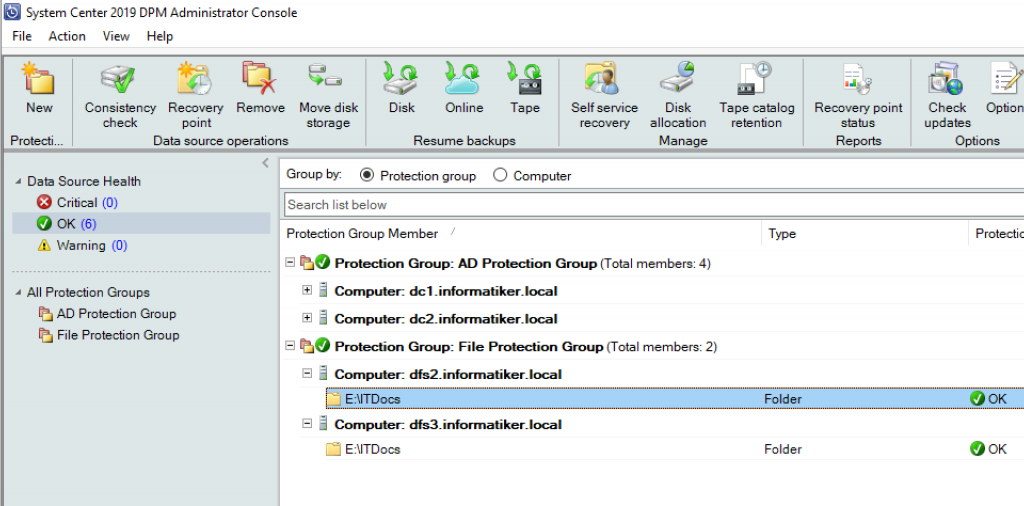Screen dimensions: 1024x506
Task: Select E:\ITDocs under dfs2 computer
Action: pos(372,399)
